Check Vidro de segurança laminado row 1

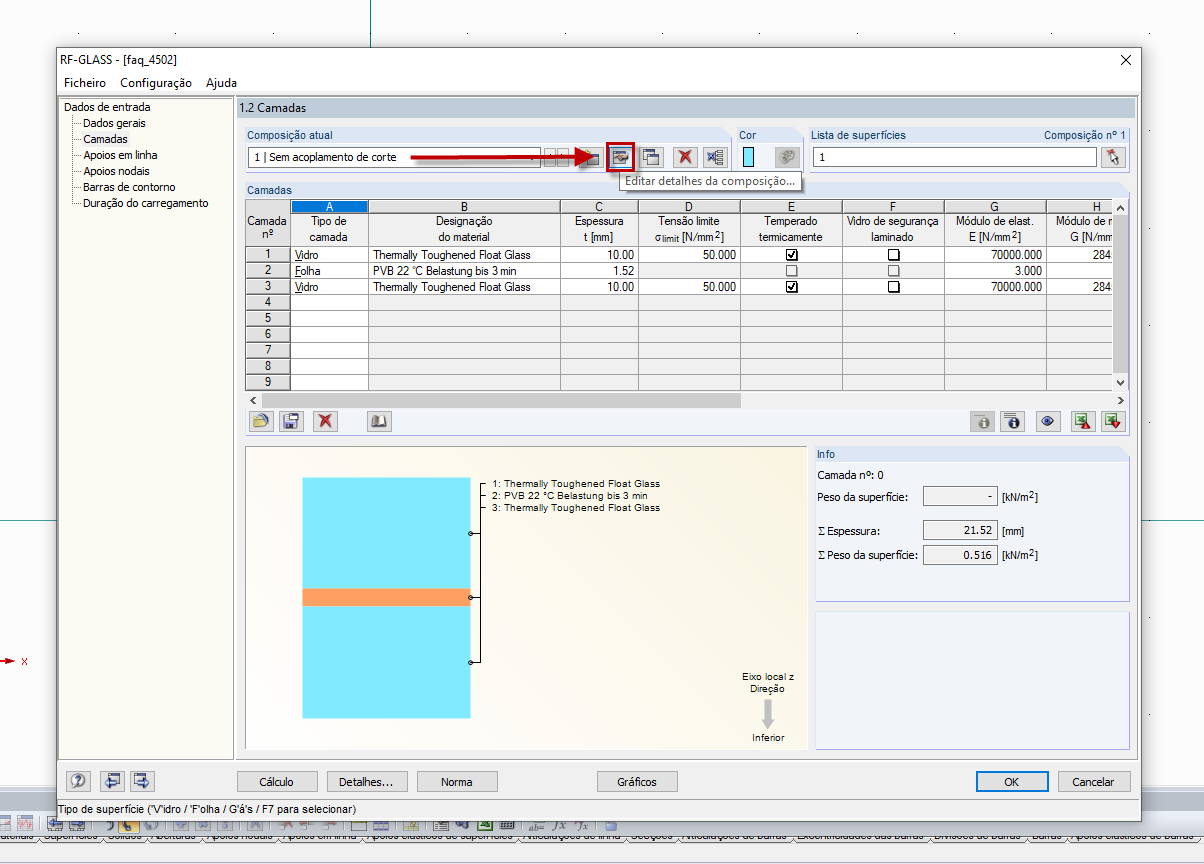[893, 255]
